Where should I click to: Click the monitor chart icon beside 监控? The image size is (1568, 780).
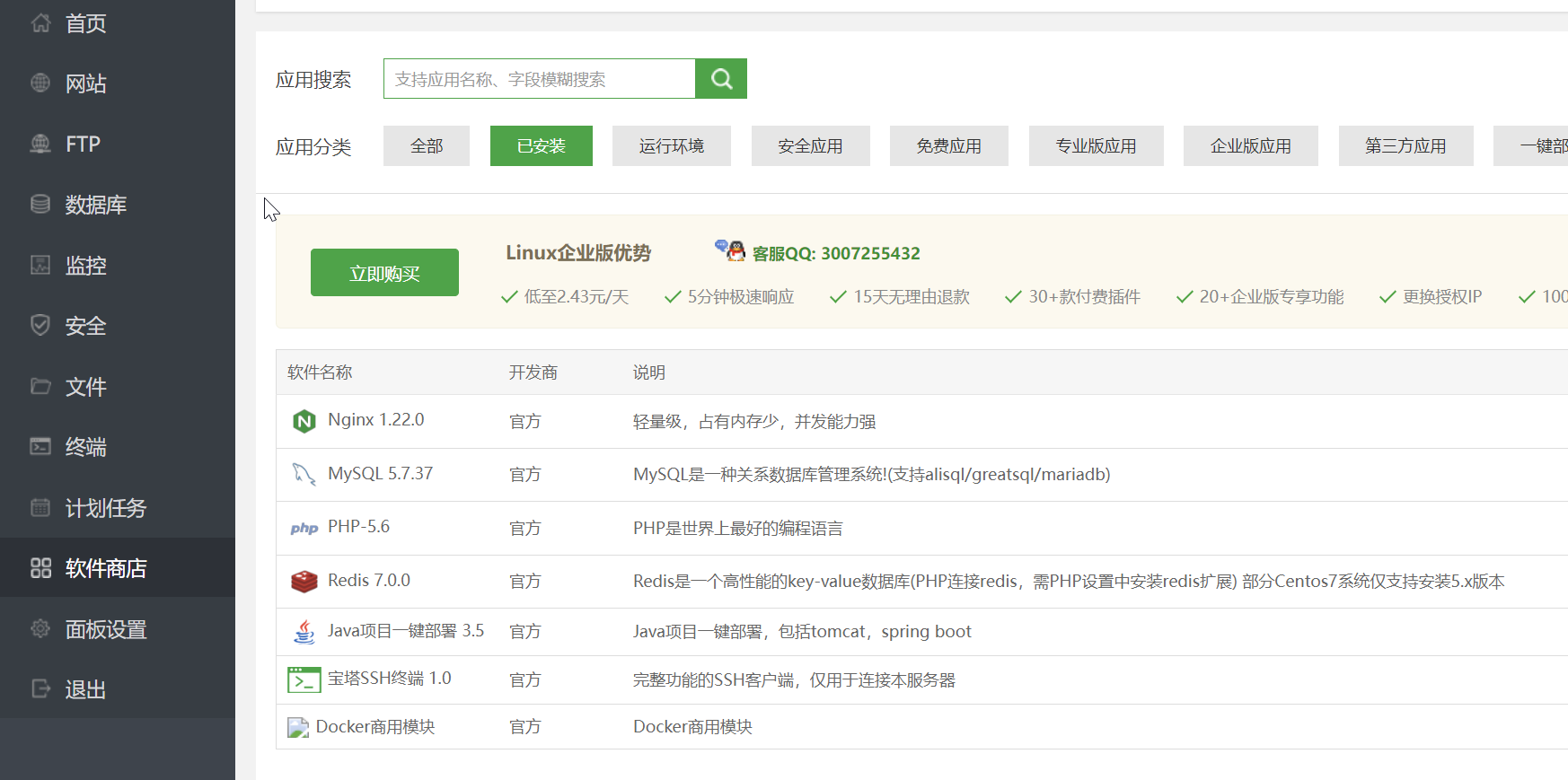point(40,265)
